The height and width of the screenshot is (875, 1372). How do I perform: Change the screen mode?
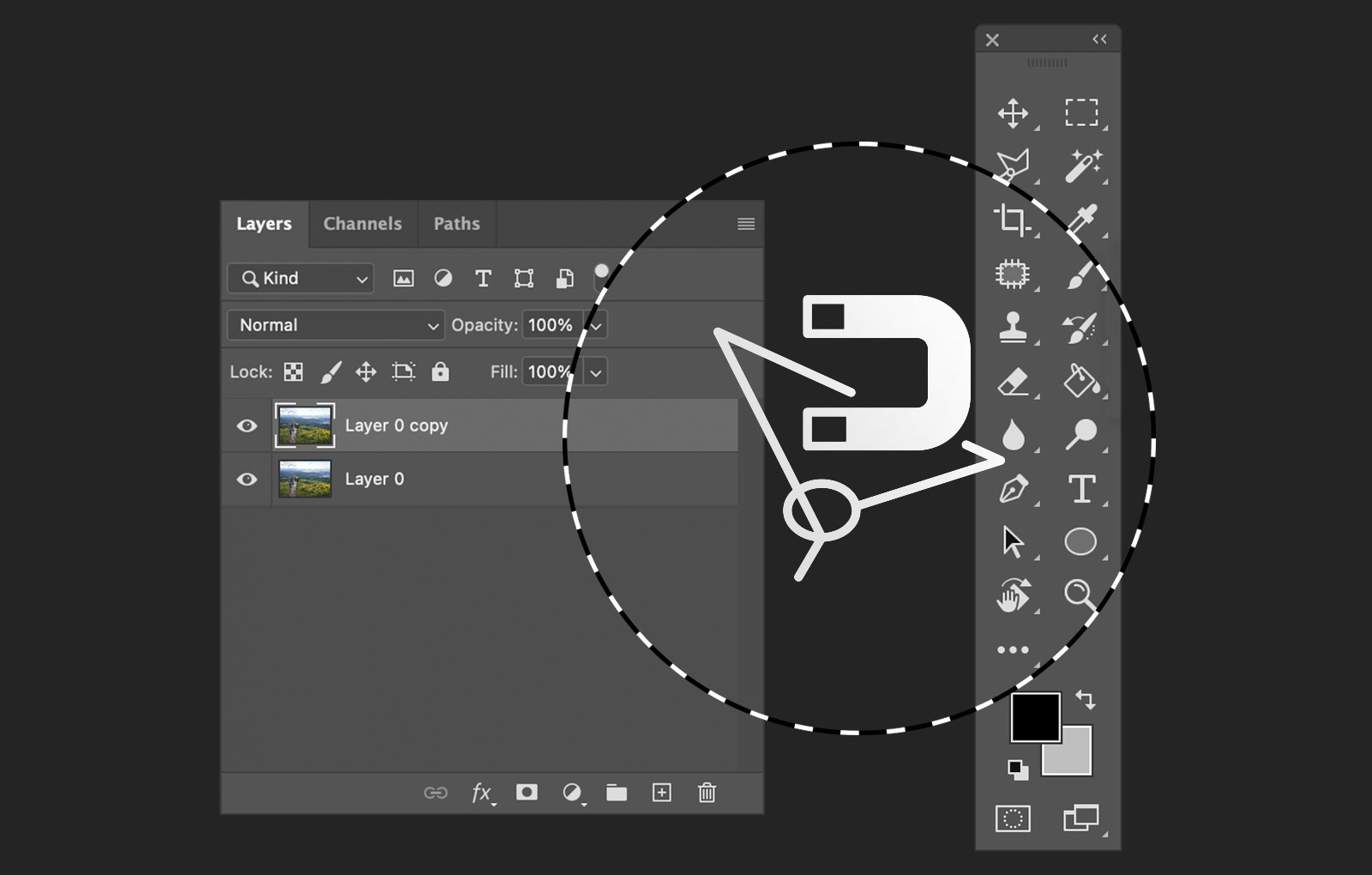pos(1080,818)
